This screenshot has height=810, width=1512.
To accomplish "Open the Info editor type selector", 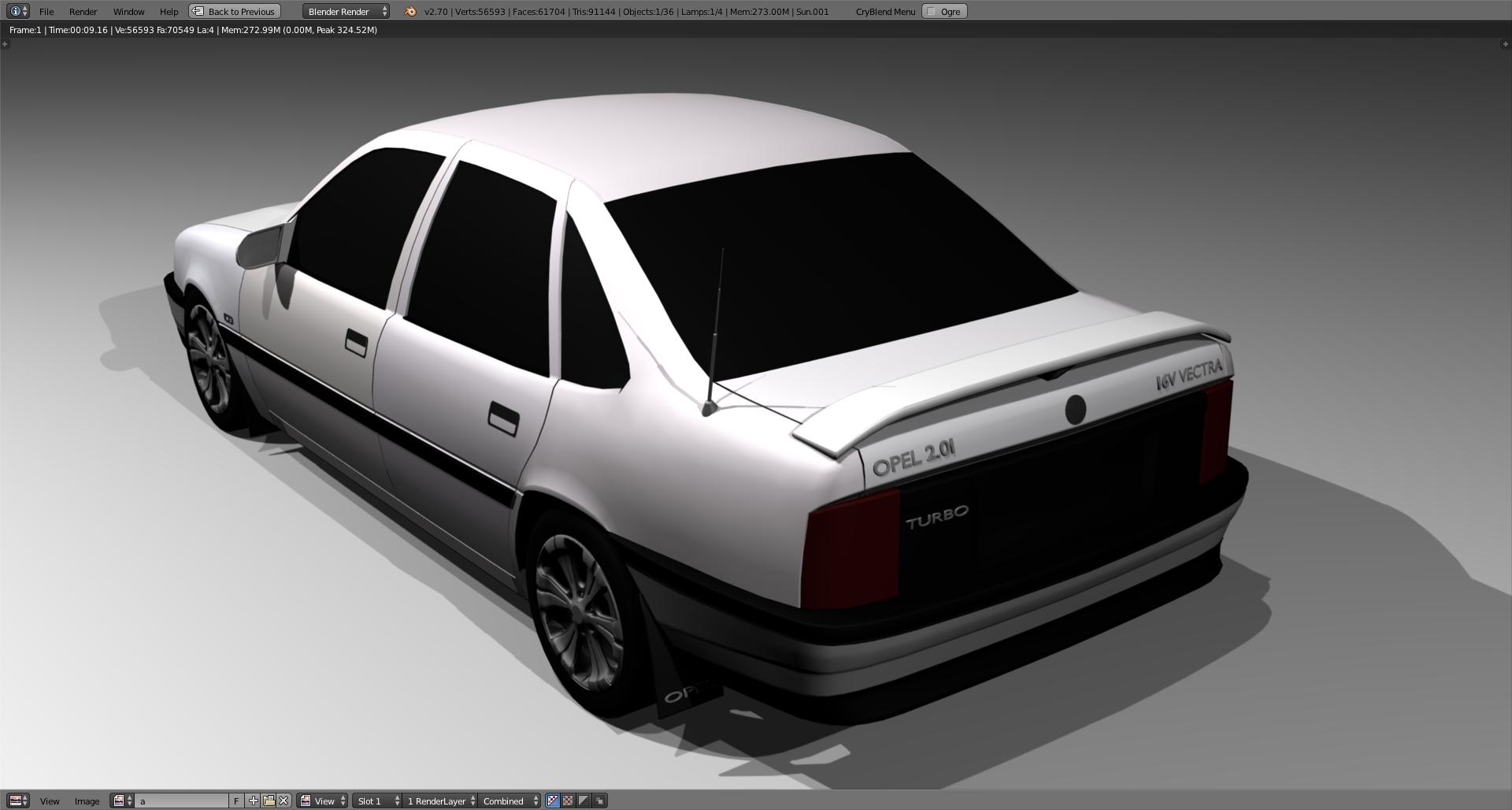I will pyautogui.click(x=17, y=11).
